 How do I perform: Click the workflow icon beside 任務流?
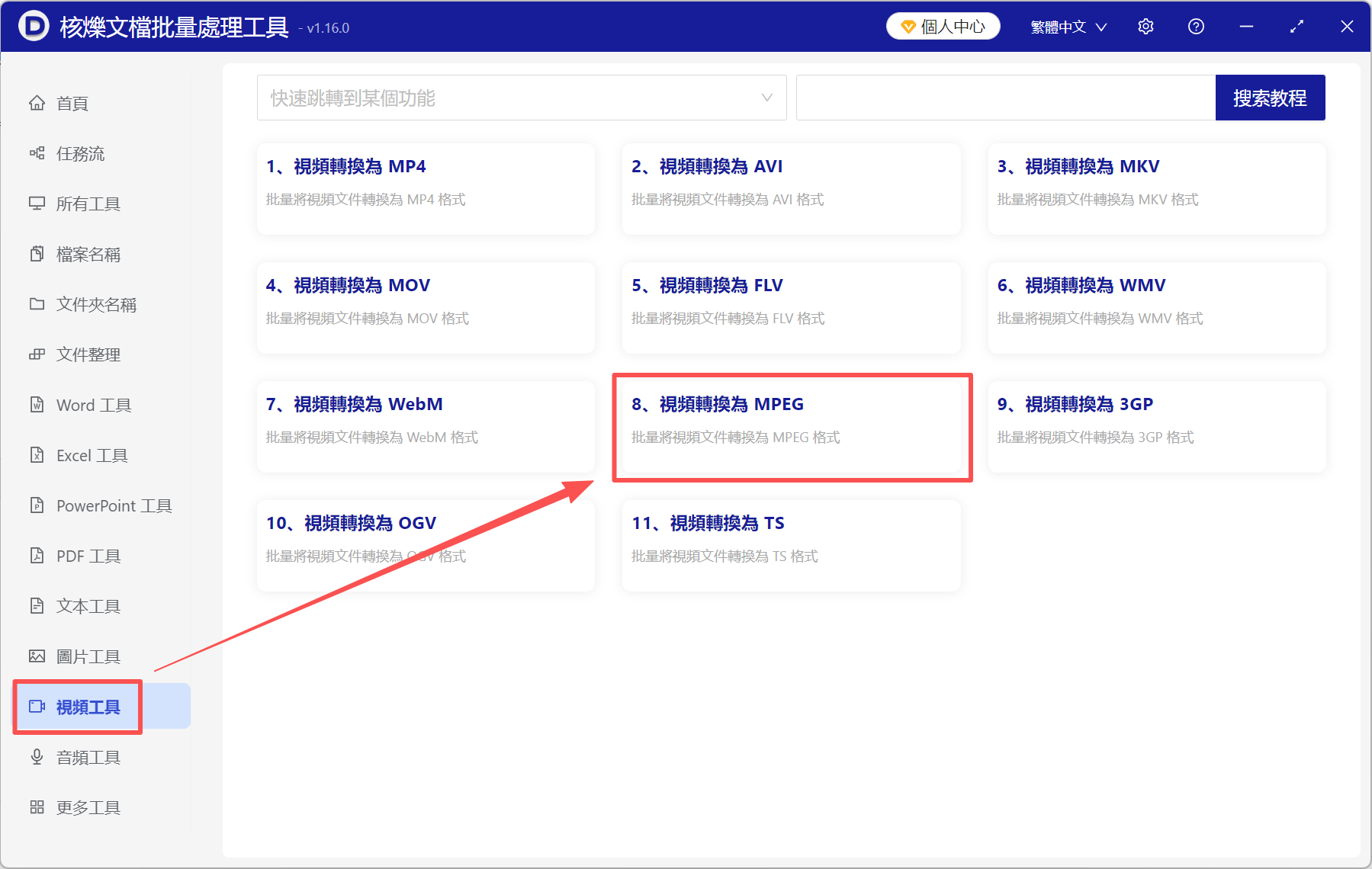pyautogui.click(x=37, y=153)
